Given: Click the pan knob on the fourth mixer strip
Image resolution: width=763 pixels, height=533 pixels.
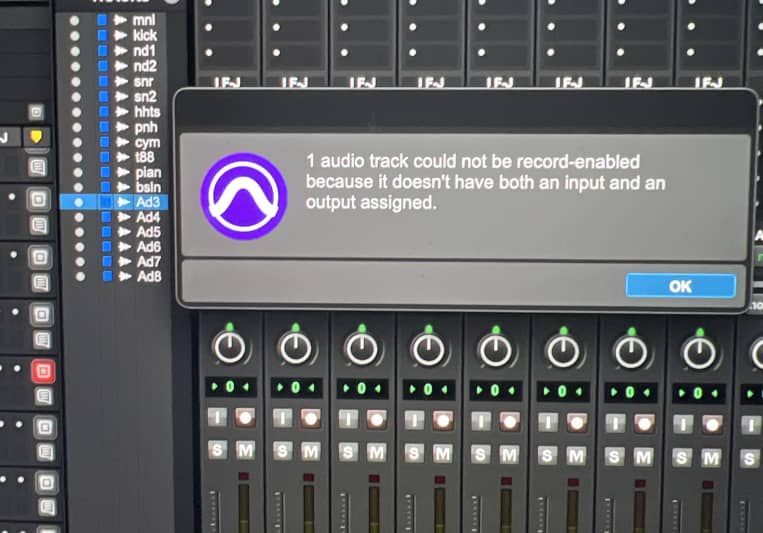Looking at the screenshot, I should click(x=428, y=350).
